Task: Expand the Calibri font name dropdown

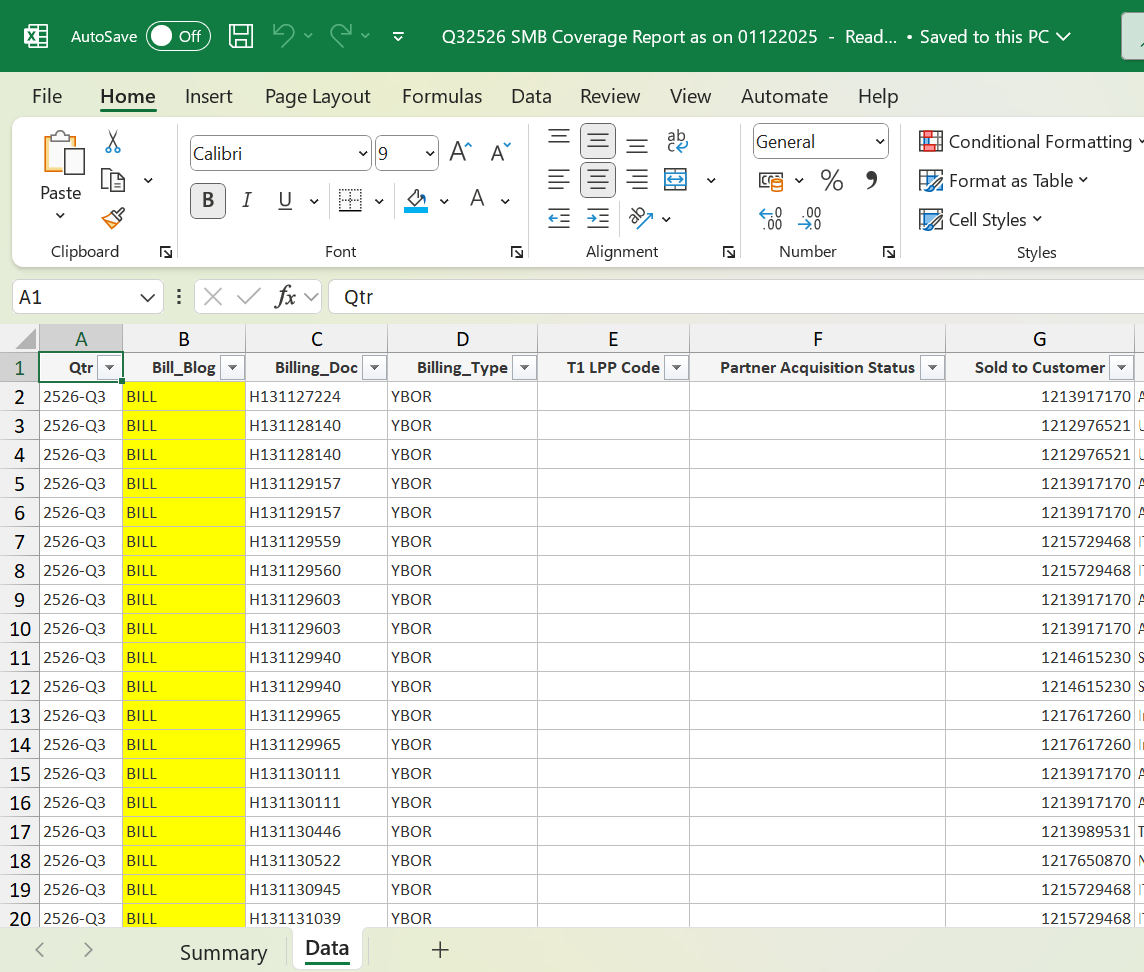Action: click(362, 154)
